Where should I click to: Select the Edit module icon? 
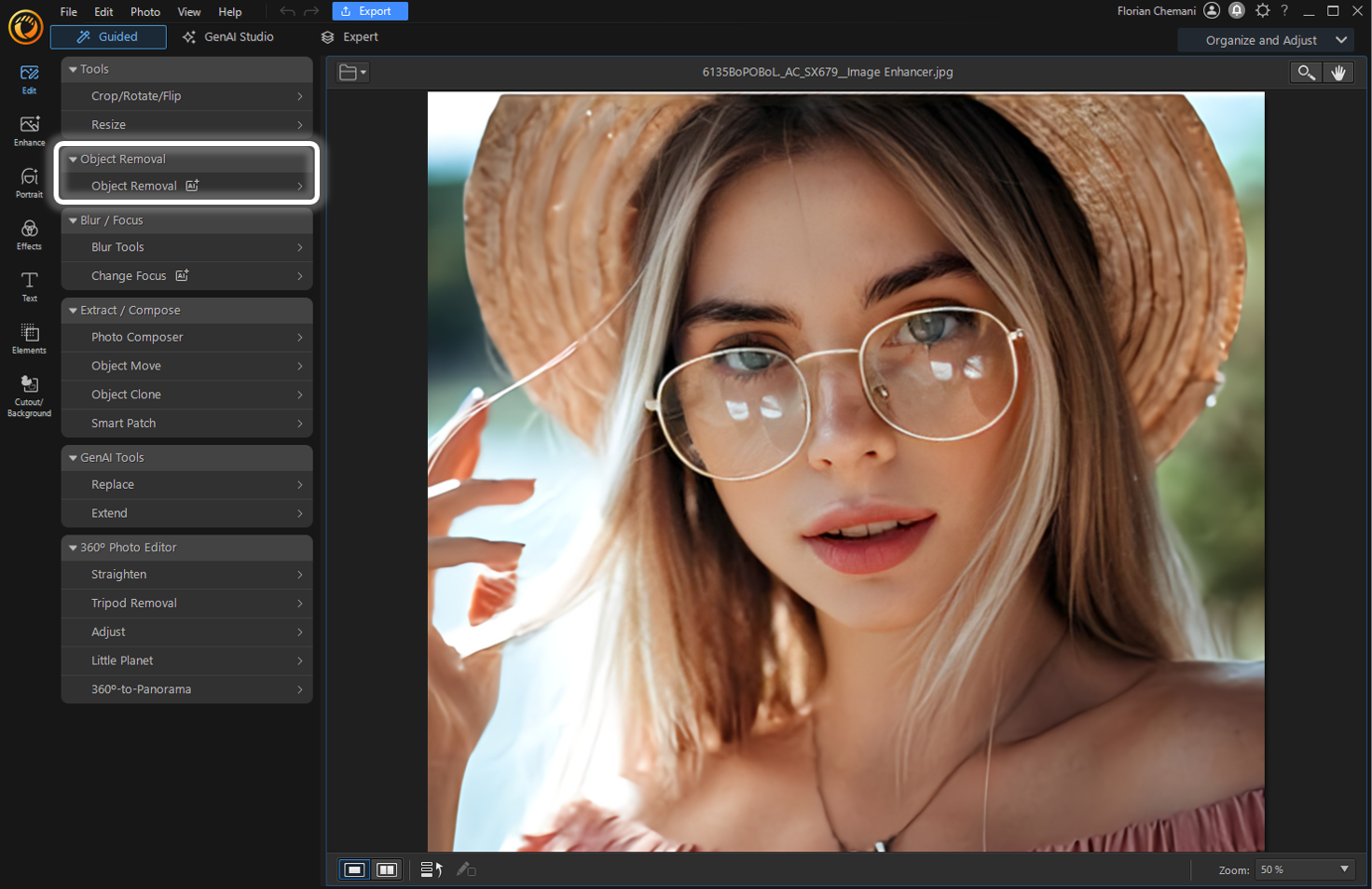coord(29,79)
